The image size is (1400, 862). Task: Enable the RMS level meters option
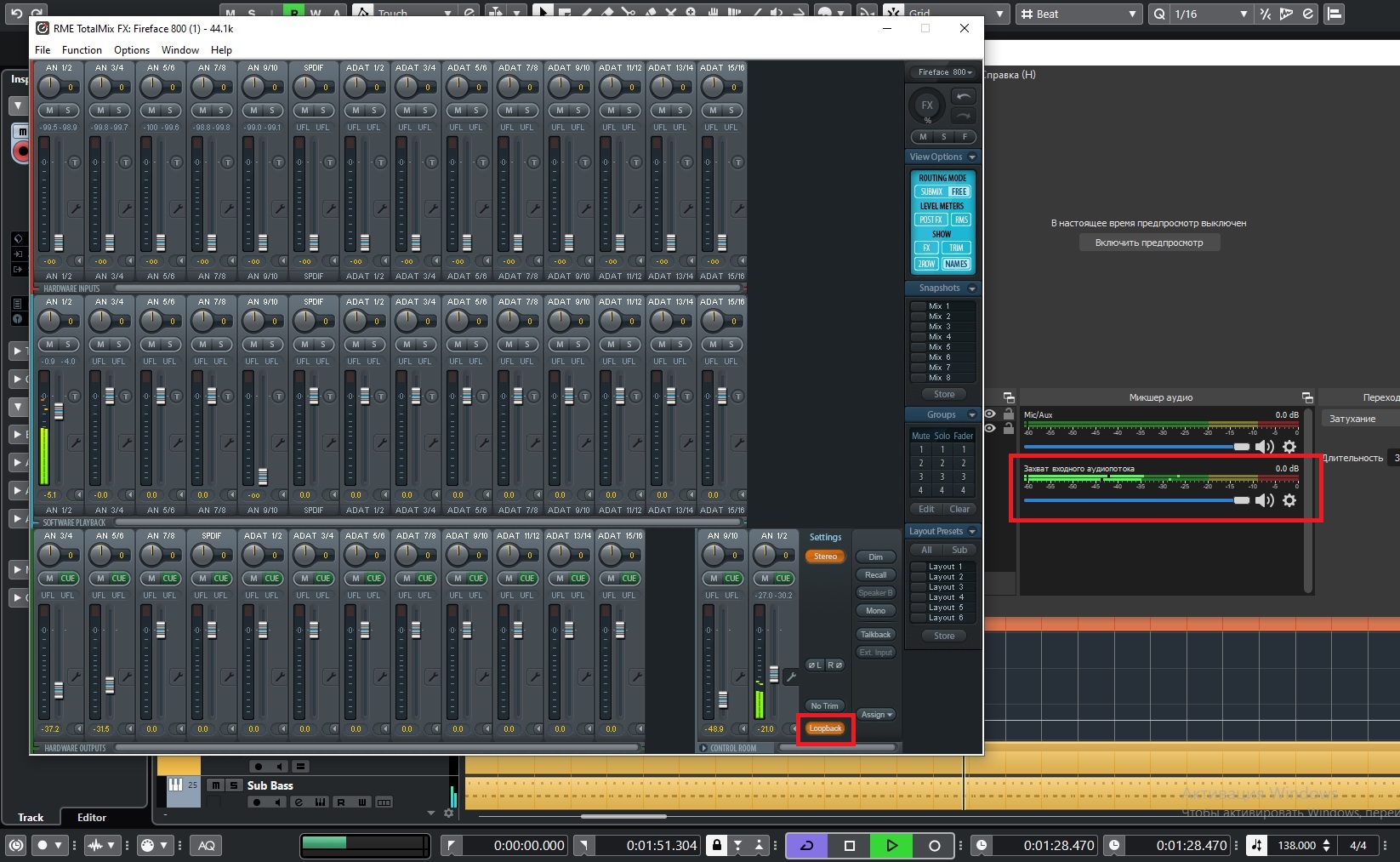(x=960, y=220)
